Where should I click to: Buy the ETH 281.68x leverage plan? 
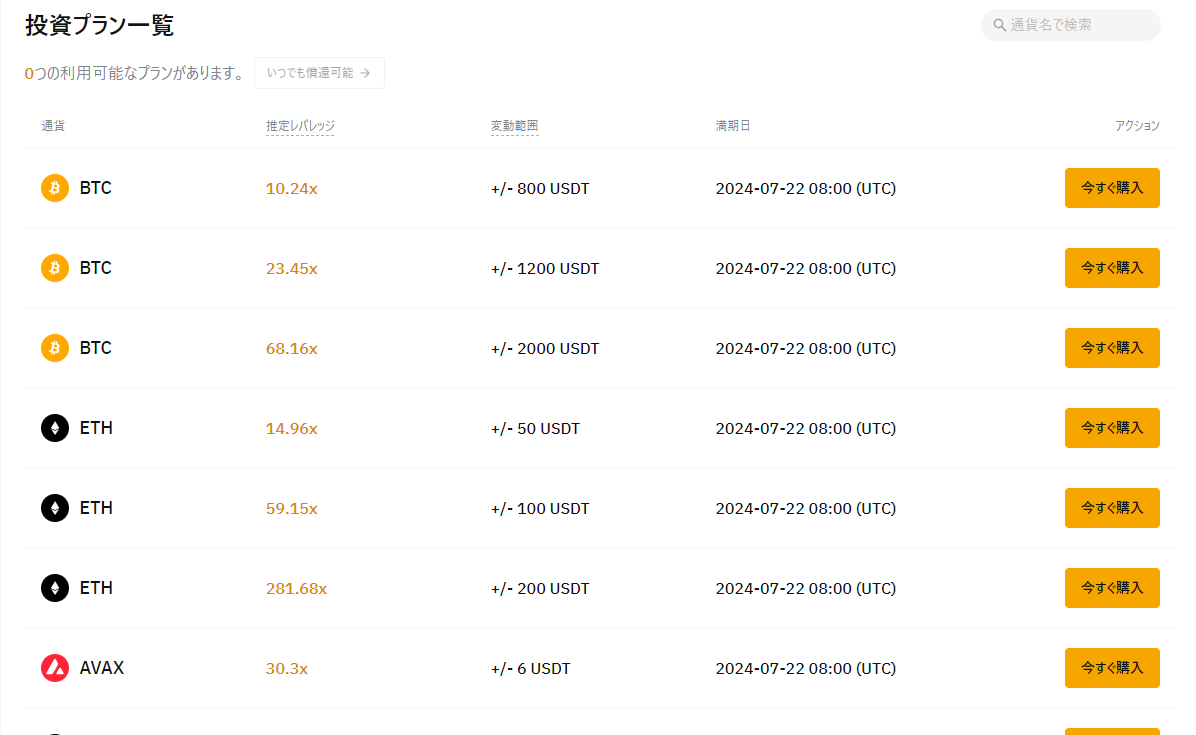[1112, 588]
